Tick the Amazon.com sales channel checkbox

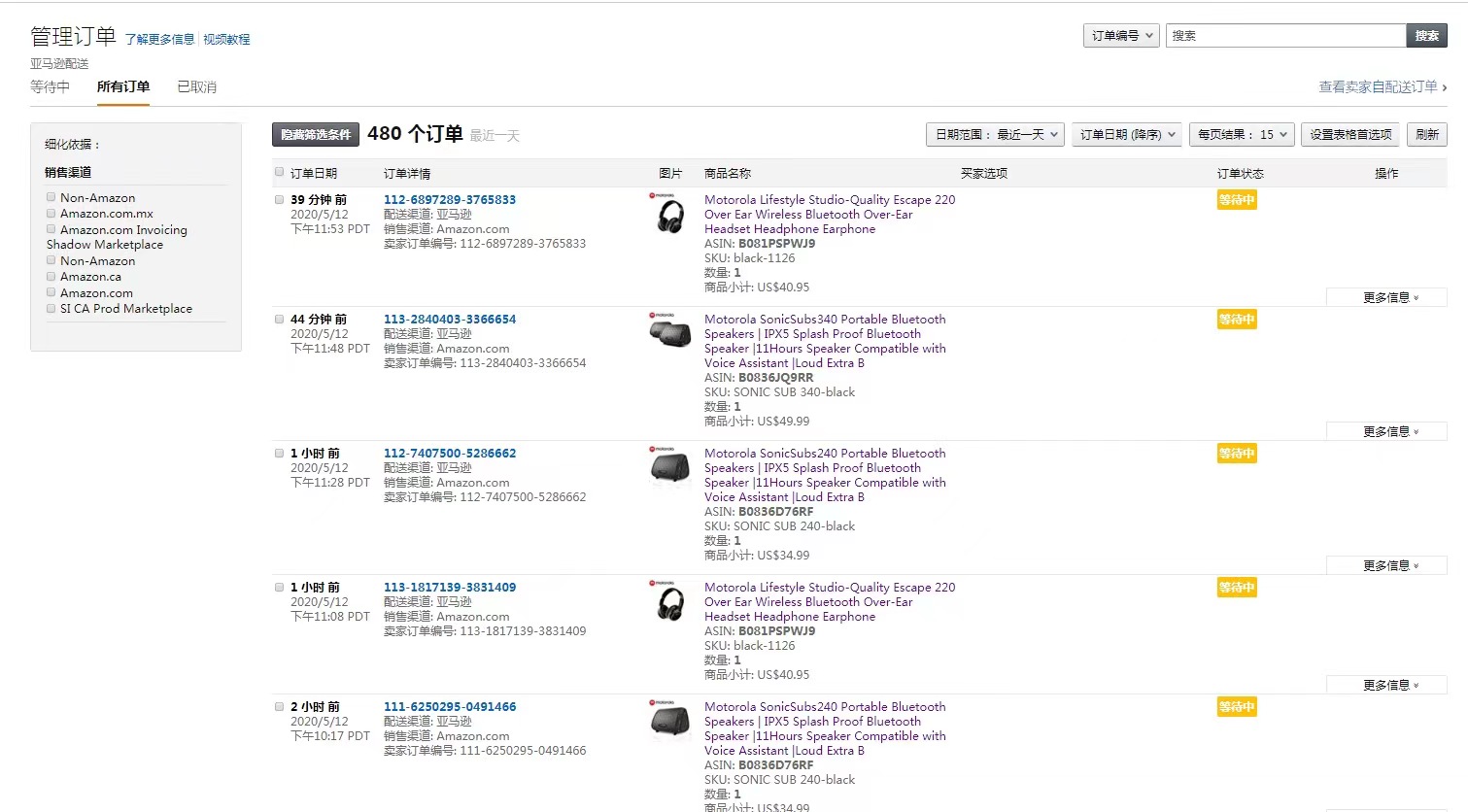[x=51, y=292]
